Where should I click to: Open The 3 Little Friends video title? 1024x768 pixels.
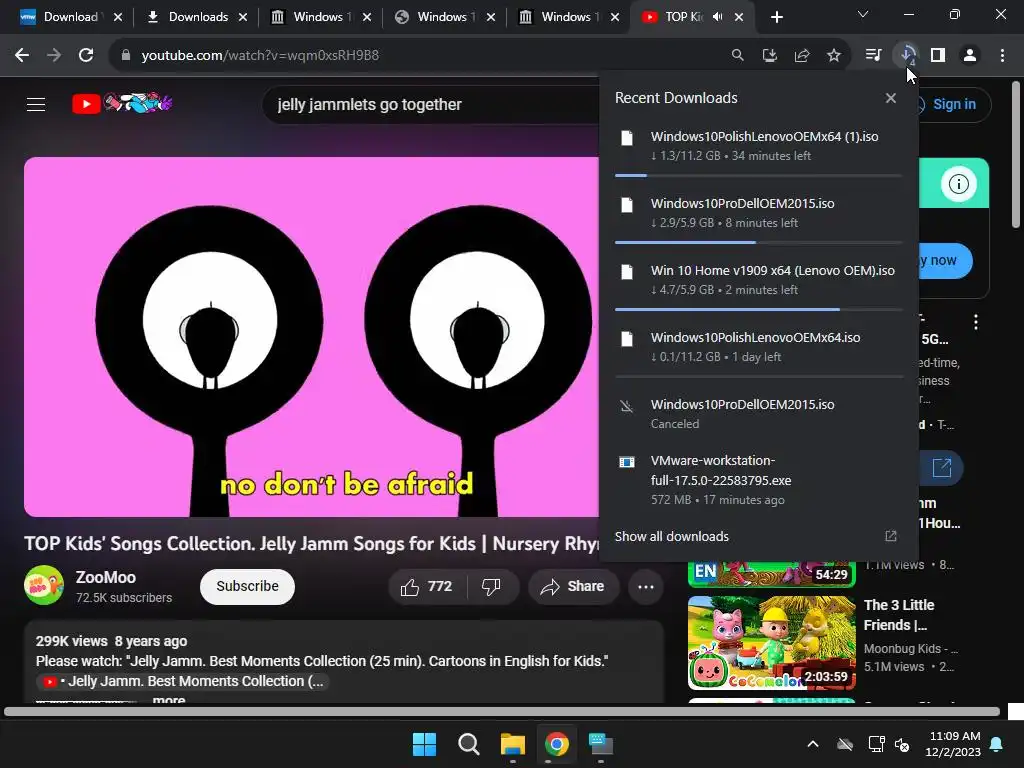click(899, 615)
